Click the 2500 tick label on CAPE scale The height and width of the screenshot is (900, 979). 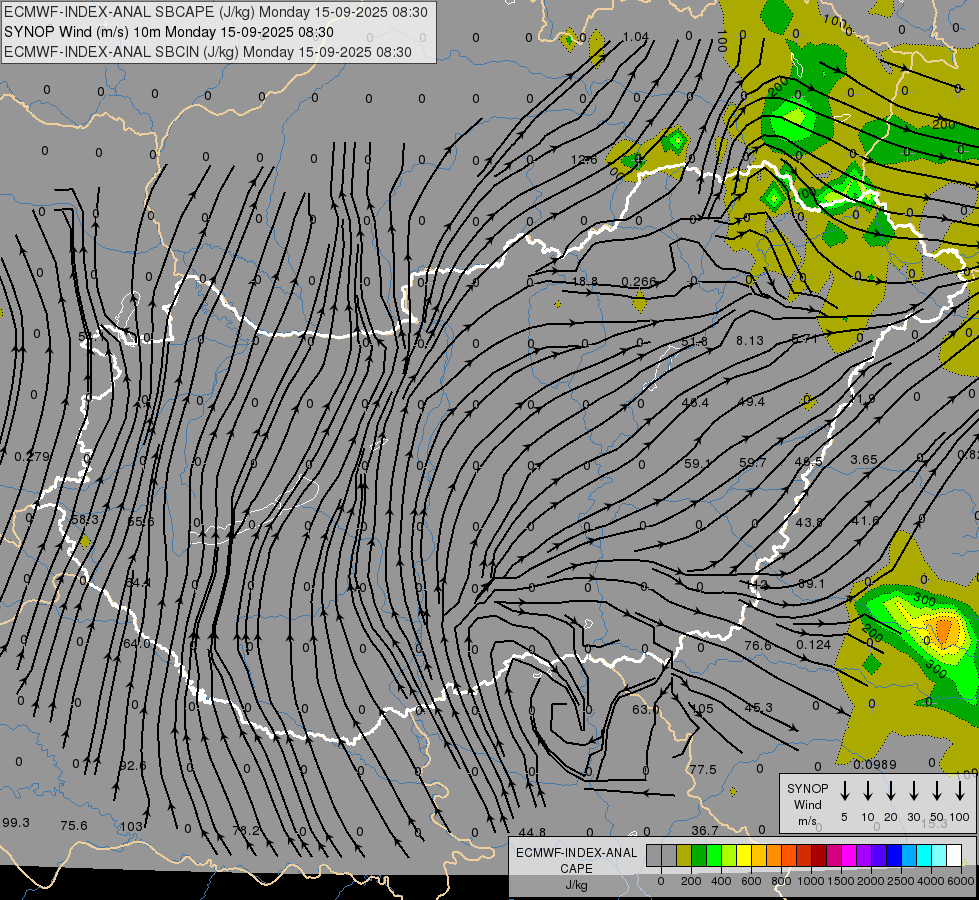click(x=901, y=881)
